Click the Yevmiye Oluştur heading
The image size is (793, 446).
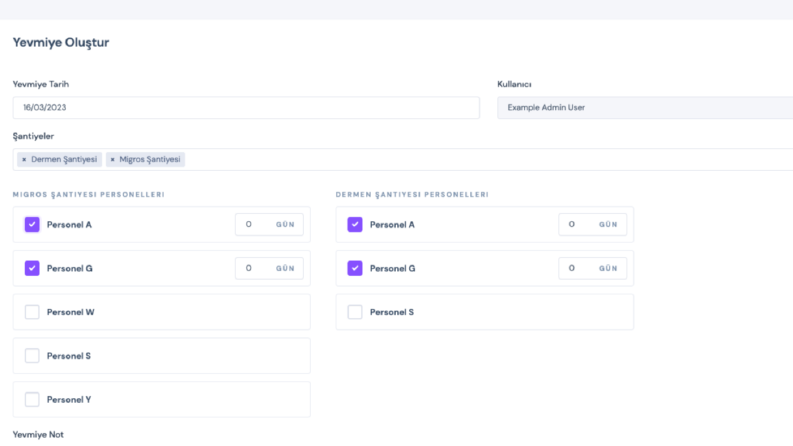click(61, 42)
